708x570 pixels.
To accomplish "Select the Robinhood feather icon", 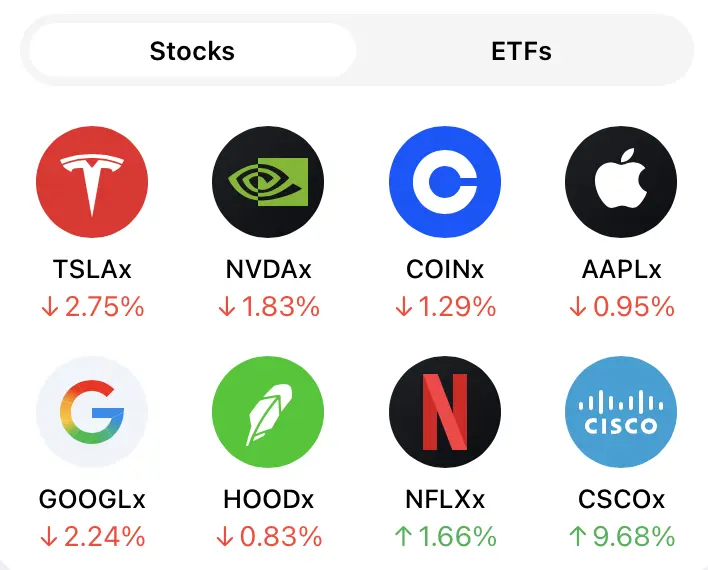I will [268, 411].
